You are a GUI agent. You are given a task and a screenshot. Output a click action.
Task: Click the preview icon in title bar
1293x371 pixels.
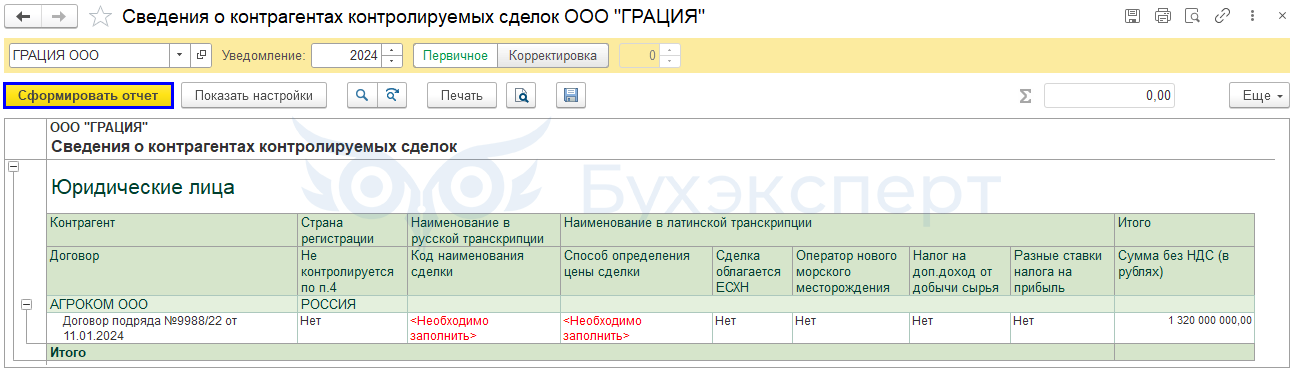[x=1192, y=16]
